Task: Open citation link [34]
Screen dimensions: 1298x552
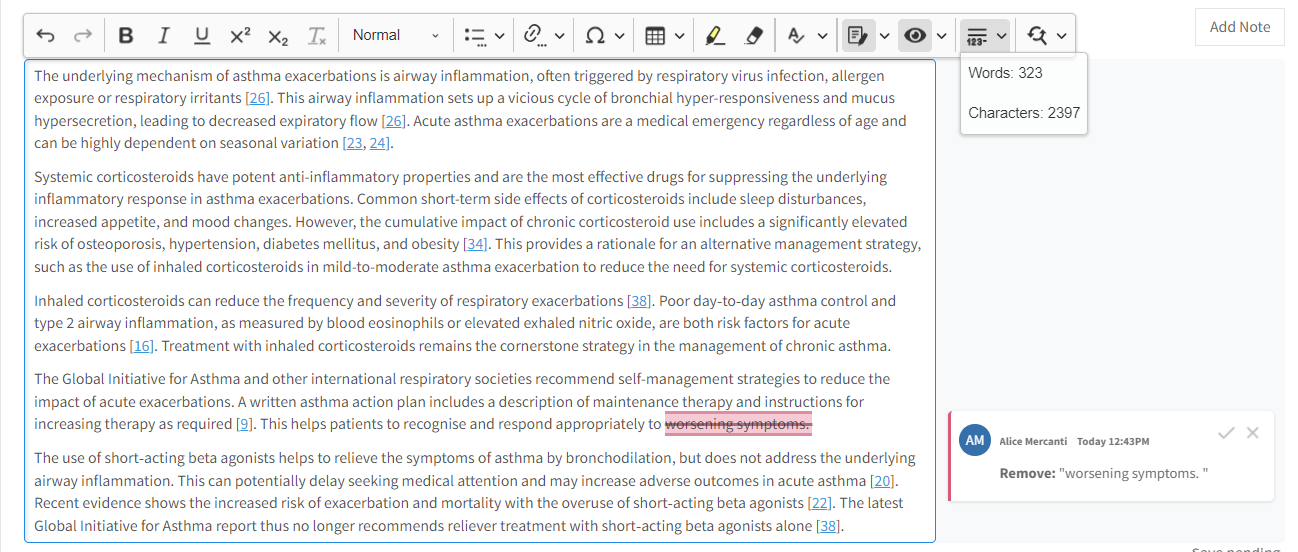Action: coord(475,244)
